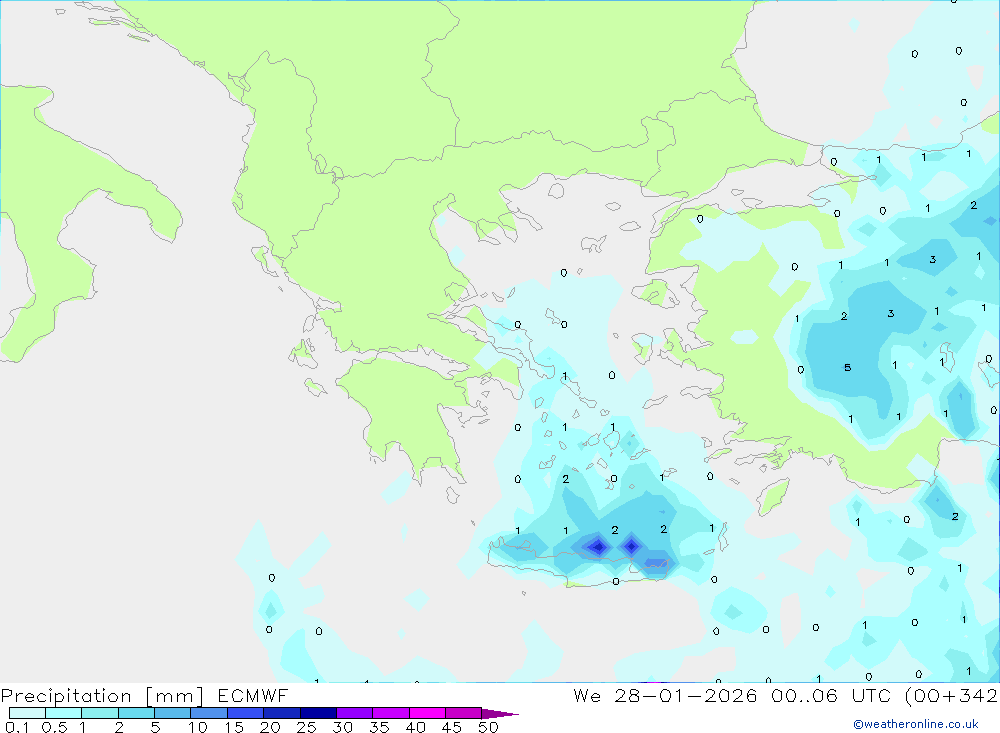Select the 25–30 mm navy legend swatch
Screen dimensions: 1000x733
pyautogui.click(x=318, y=713)
